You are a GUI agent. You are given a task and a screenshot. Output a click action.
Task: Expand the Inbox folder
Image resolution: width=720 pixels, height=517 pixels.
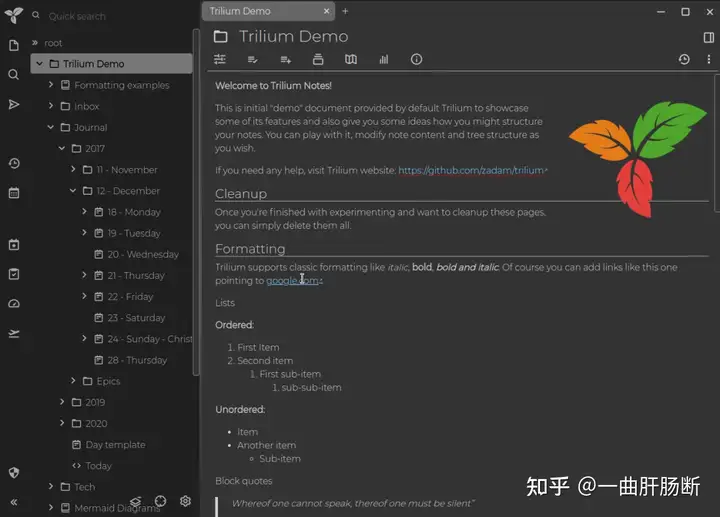(x=51, y=106)
